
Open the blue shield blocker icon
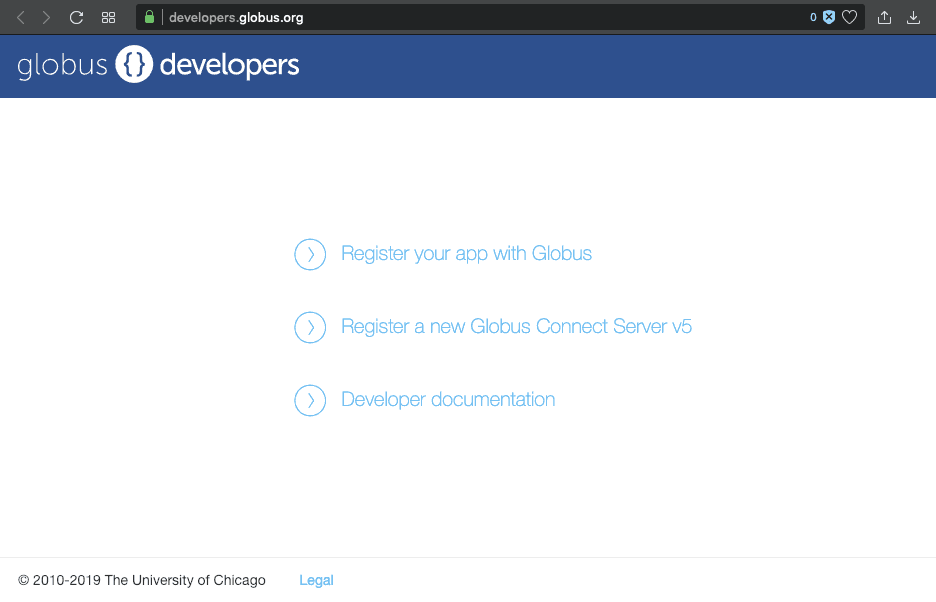tap(828, 17)
